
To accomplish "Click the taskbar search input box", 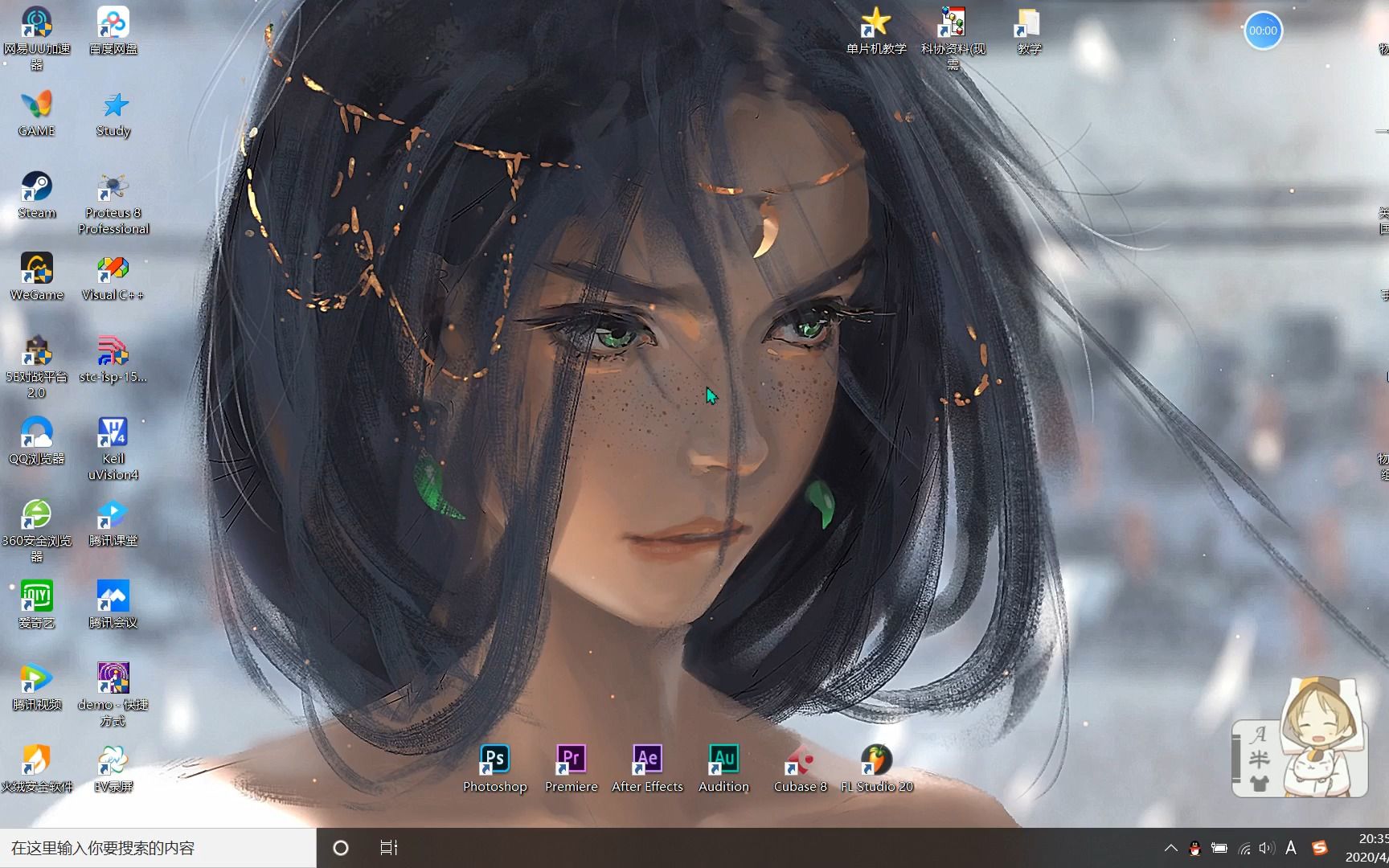I will pos(158,848).
